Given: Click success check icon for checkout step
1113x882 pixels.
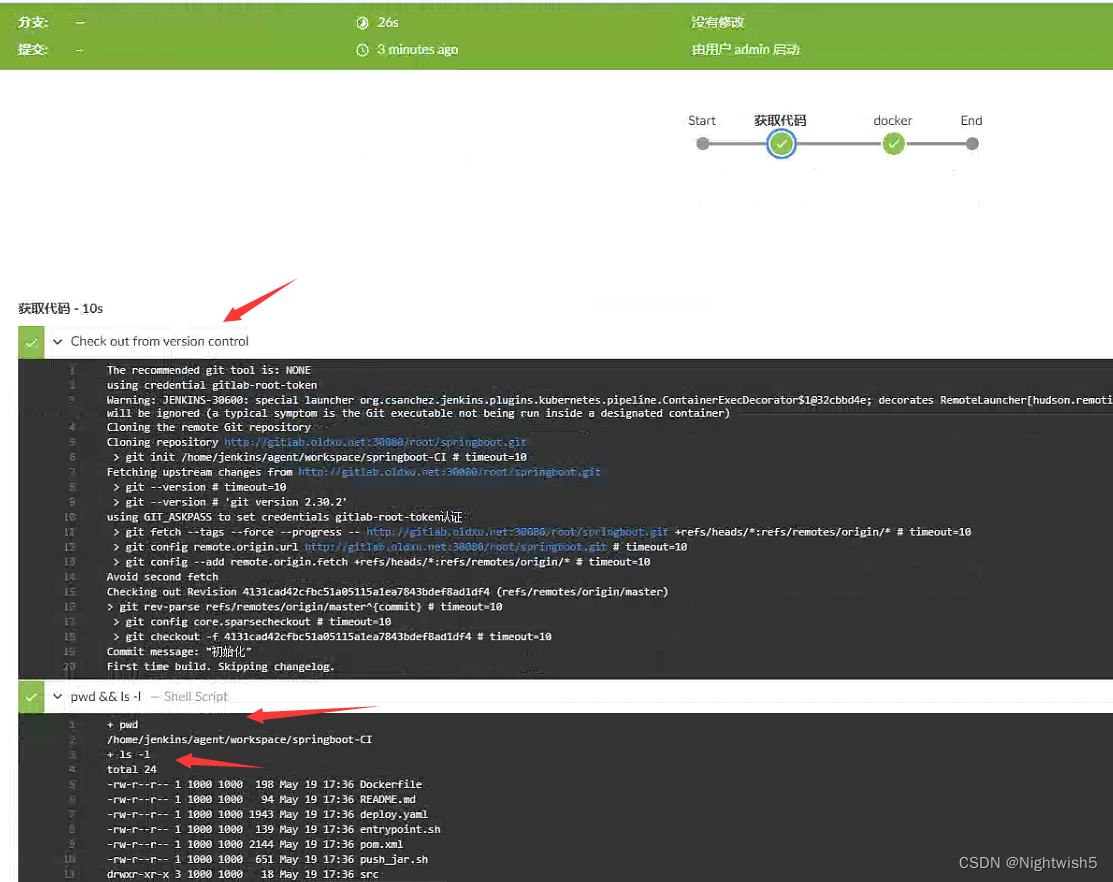Looking at the screenshot, I should (31, 342).
